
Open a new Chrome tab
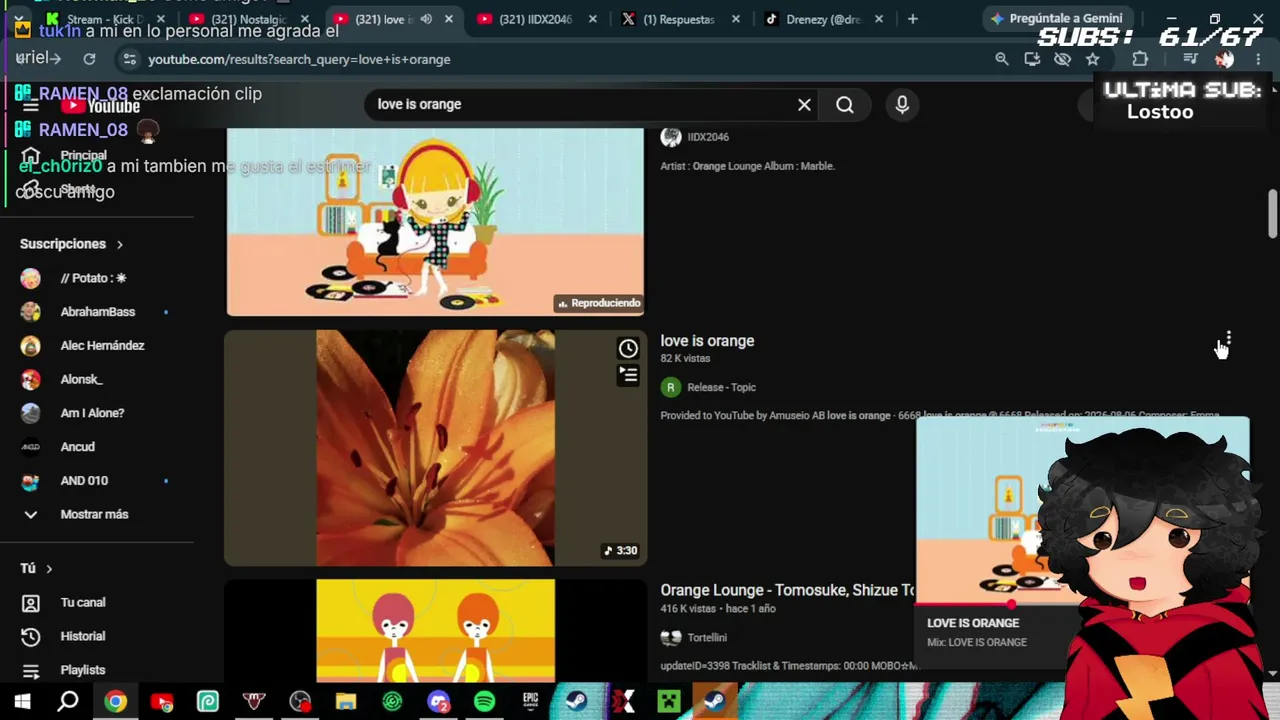pos(912,19)
